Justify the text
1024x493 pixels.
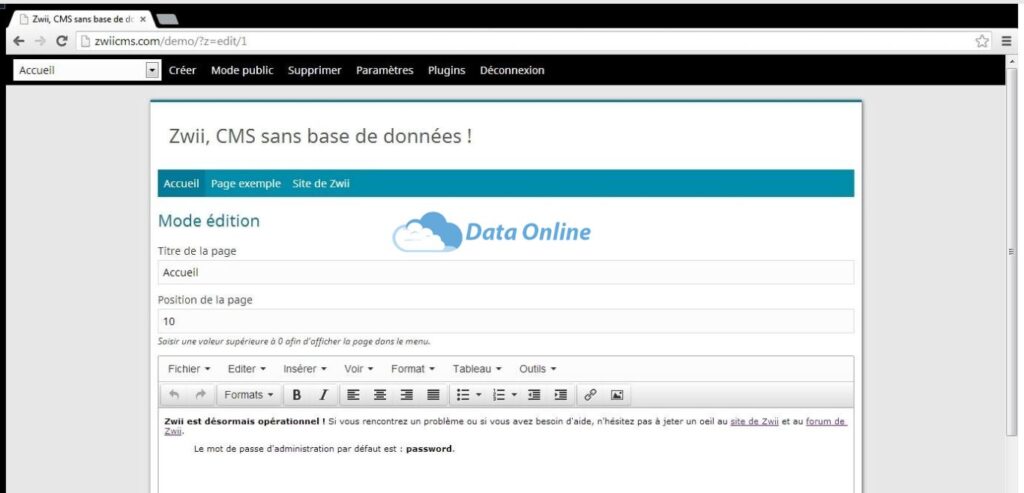point(433,394)
